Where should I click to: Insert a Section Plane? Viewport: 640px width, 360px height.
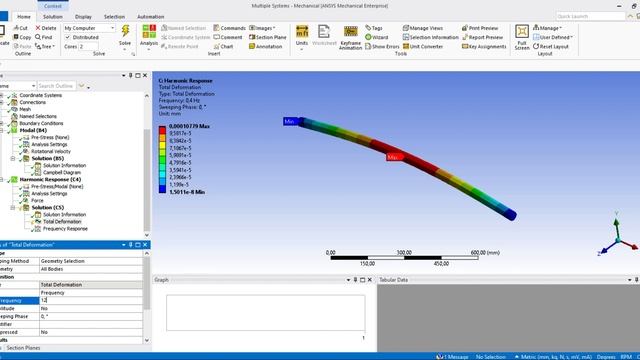pos(268,37)
